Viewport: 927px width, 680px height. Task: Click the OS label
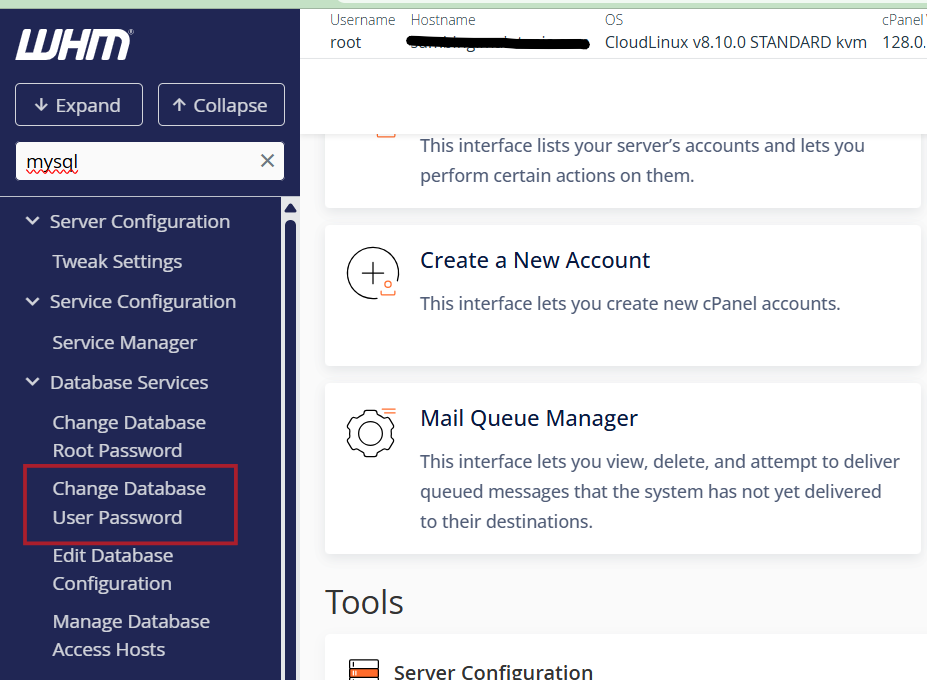click(x=614, y=20)
